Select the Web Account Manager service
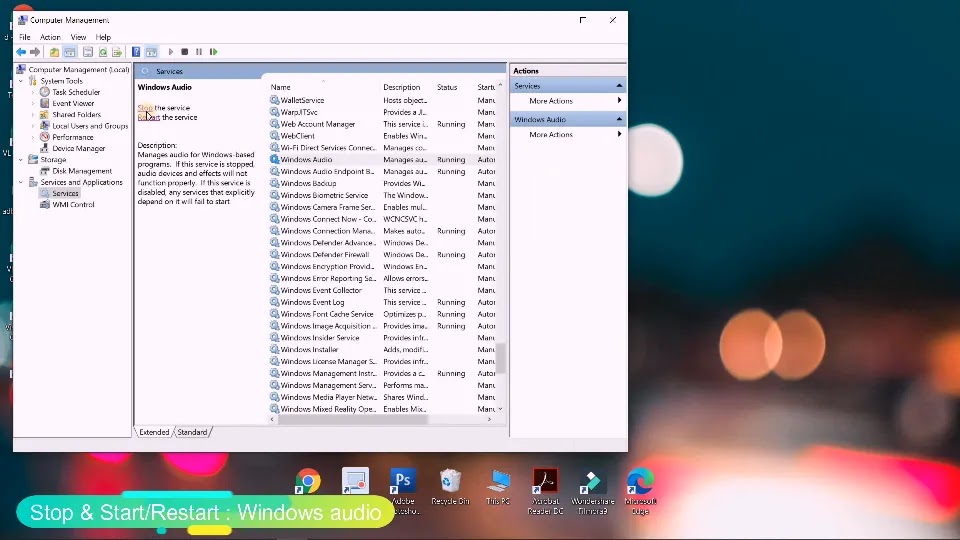This screenshot has height=540, width=960. click(x=383, y=124)
